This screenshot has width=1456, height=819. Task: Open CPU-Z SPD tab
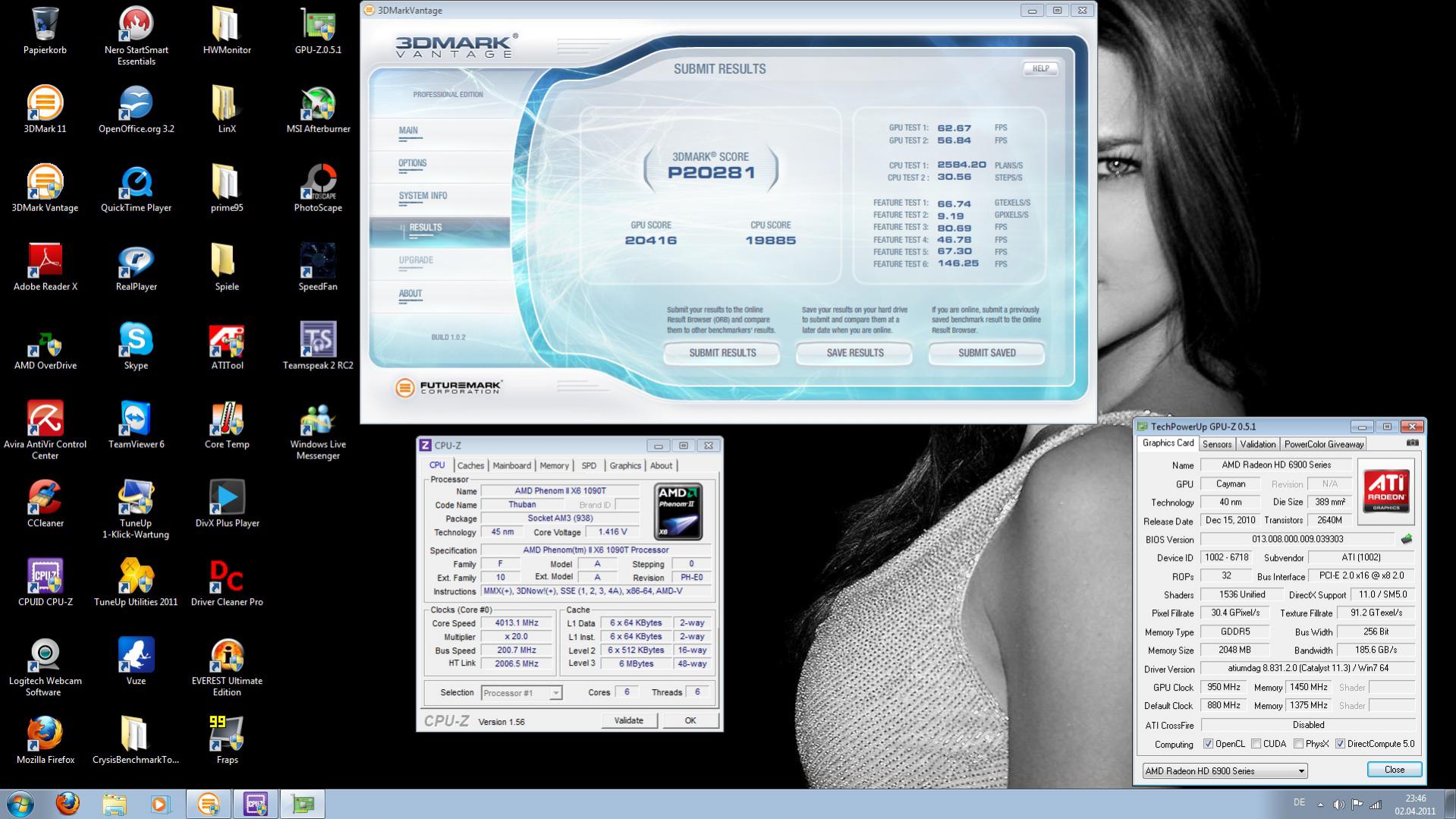tap(589, 466)
